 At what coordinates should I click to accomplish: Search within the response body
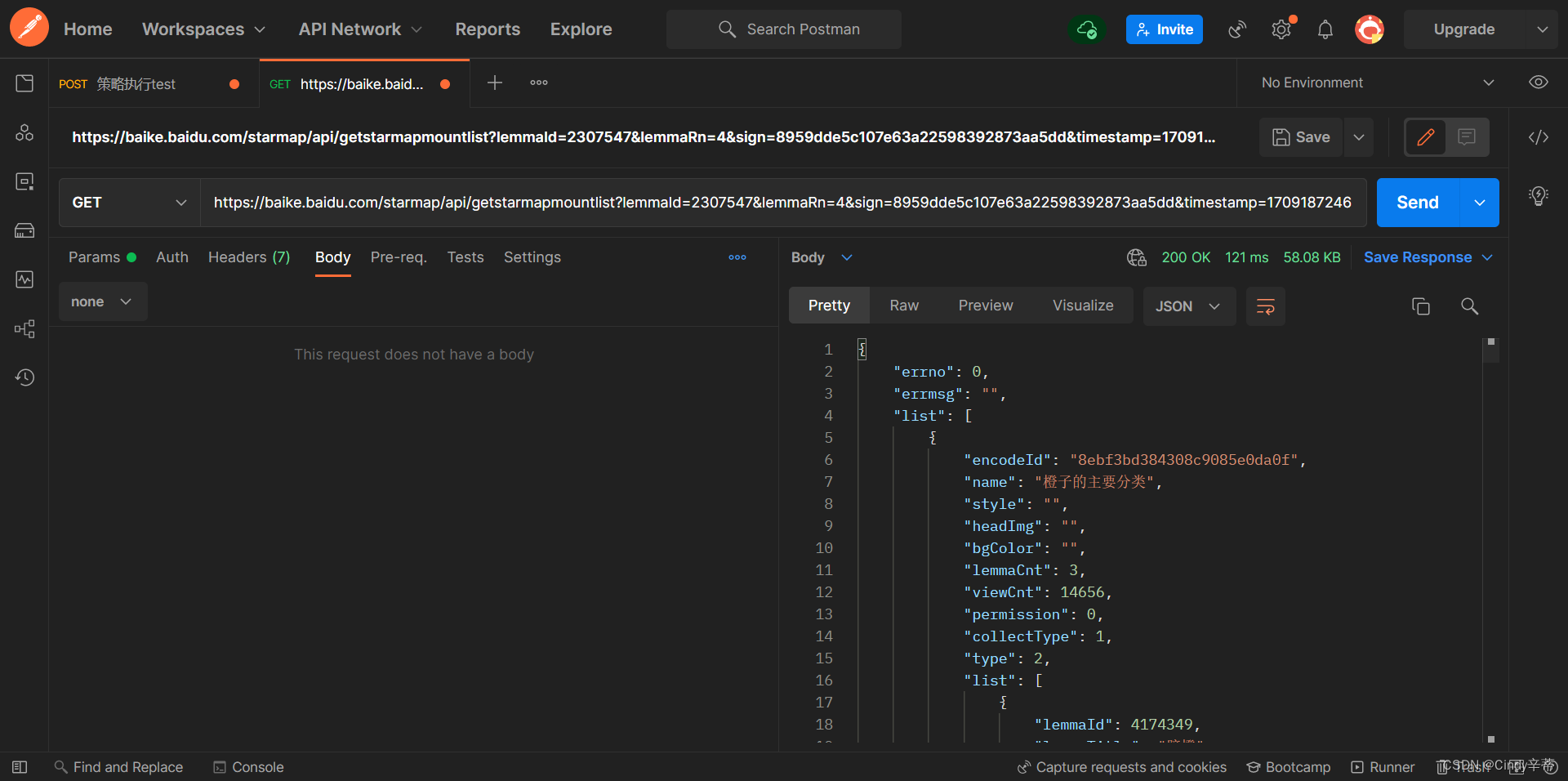tap(1469, 306)
